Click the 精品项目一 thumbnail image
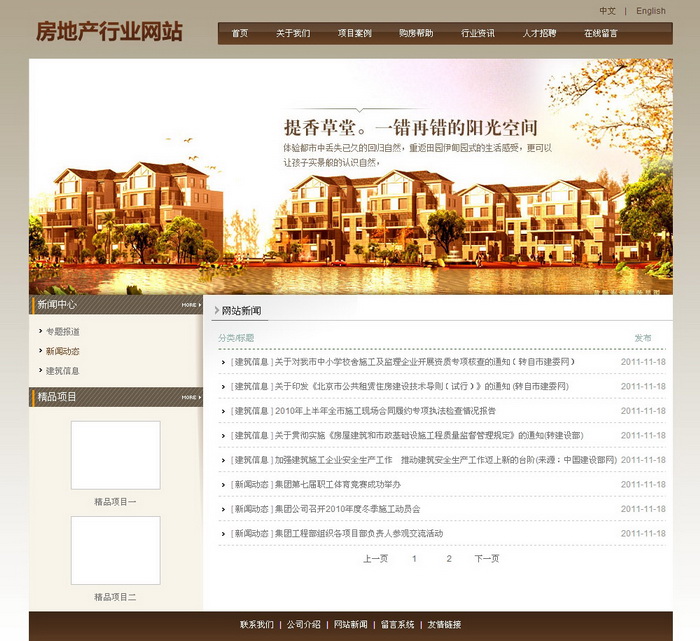Image resolution: width=700 pixels, height=641 pixels. [x=115, y=455]
